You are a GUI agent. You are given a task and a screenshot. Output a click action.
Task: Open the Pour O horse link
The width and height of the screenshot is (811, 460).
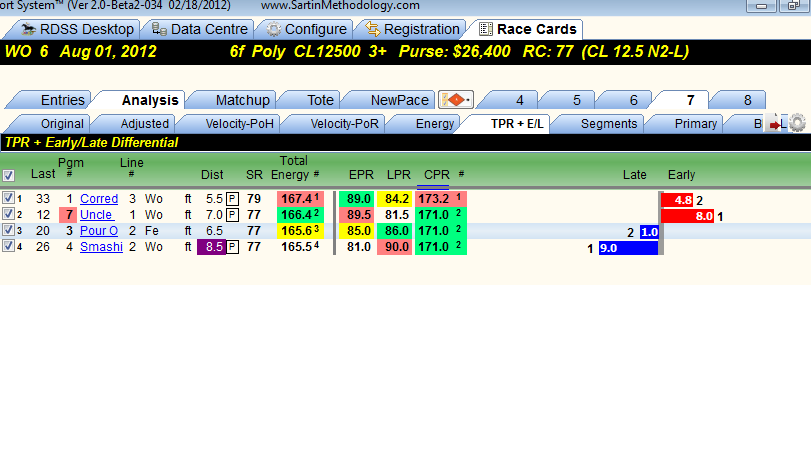point(99,231)
